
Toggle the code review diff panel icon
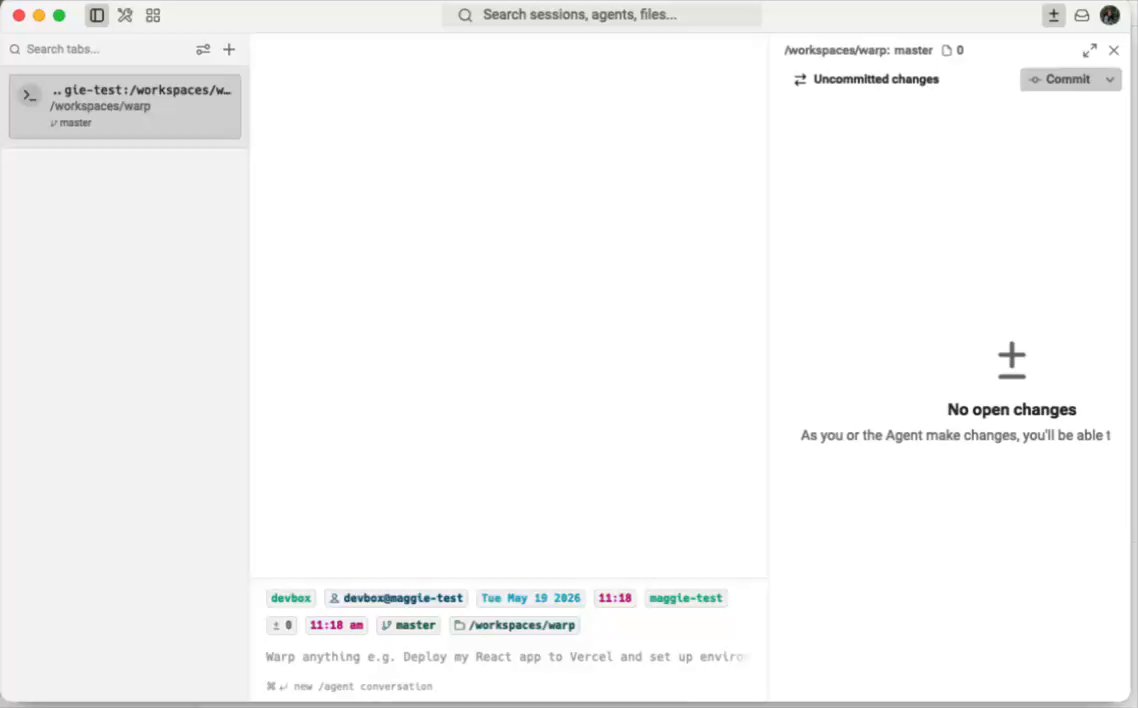pyautogui.click(x=1053, y=15)
